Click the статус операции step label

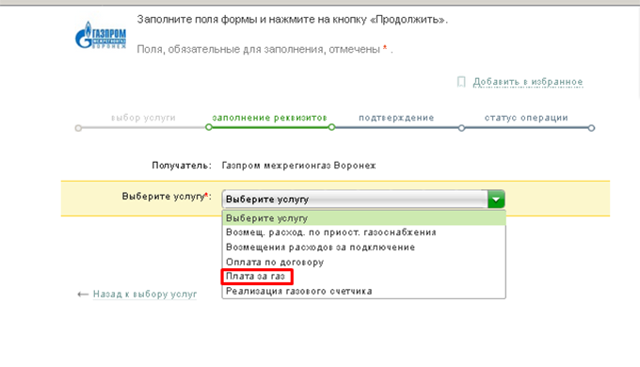(526, 118)
